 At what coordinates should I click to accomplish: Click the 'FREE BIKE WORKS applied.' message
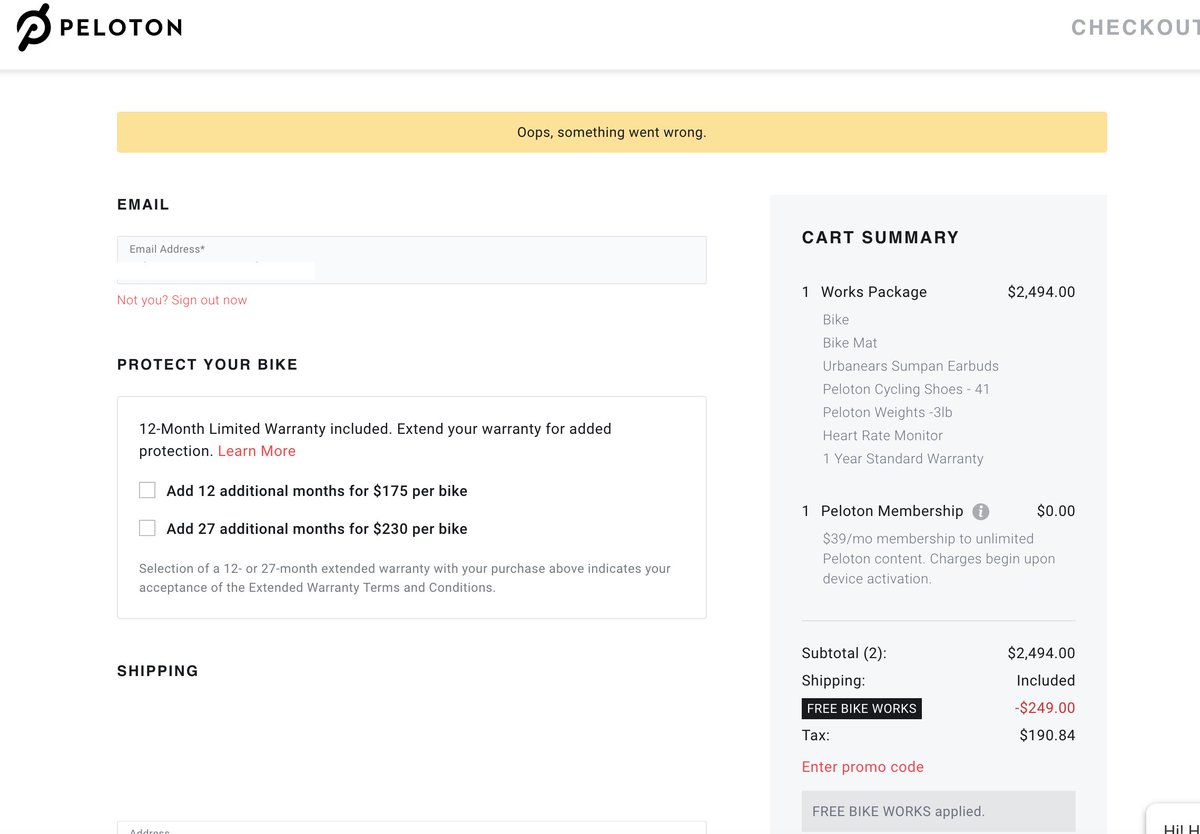(939, 811)
